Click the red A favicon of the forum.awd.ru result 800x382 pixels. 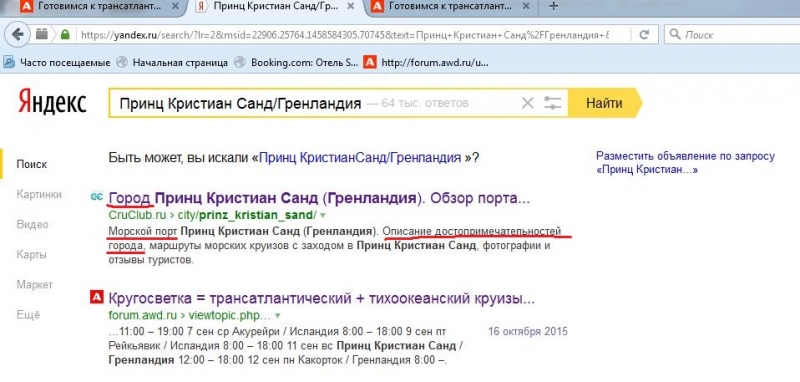pos(96,296)
